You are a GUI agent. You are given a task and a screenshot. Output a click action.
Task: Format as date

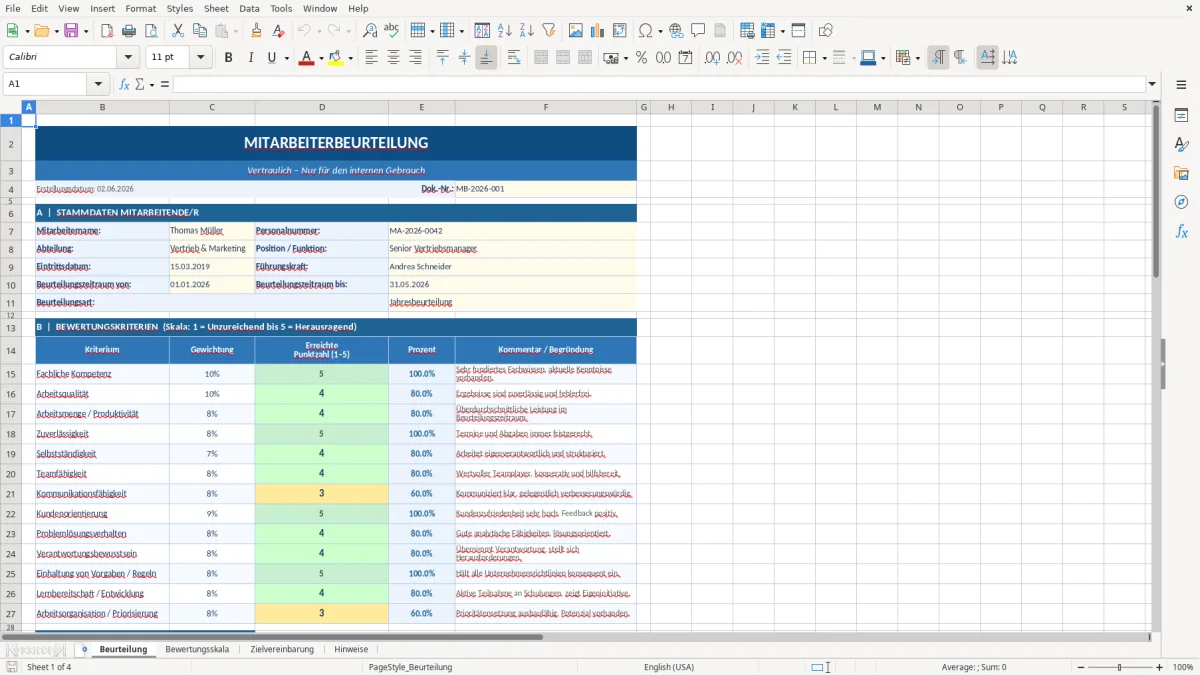pos(685,58)
